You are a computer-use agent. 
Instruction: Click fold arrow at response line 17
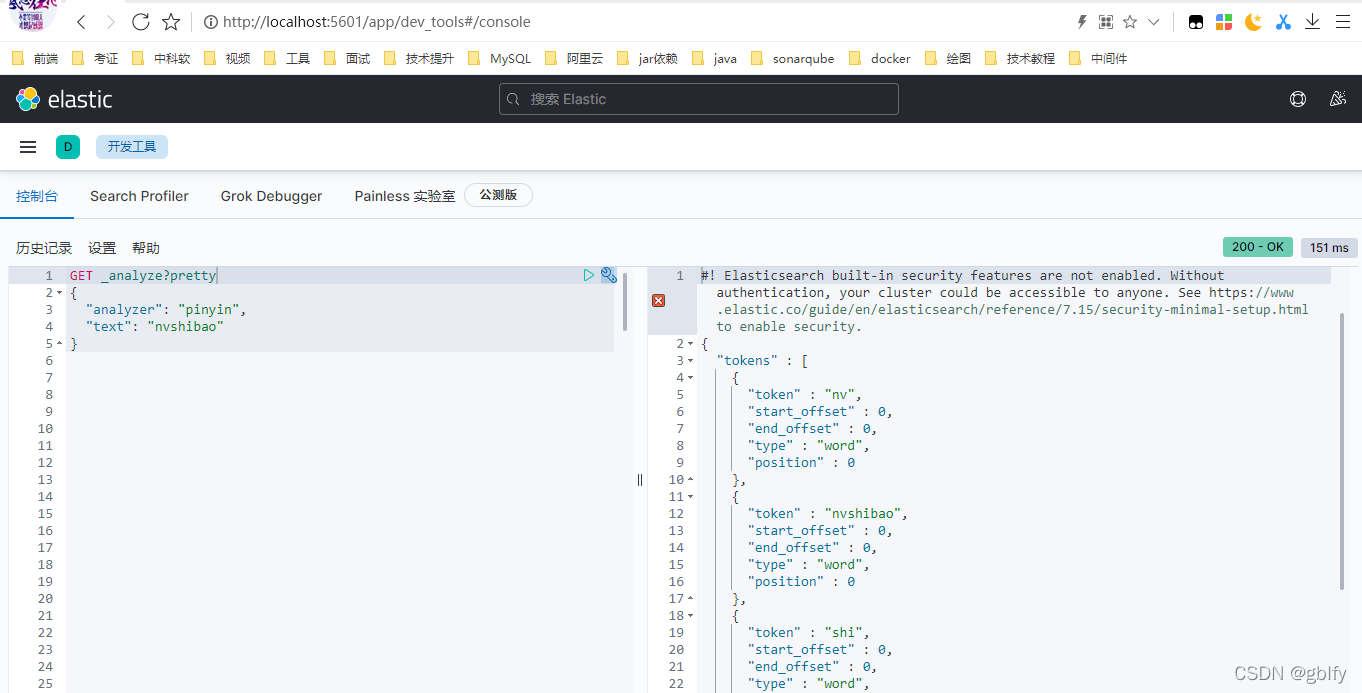tap(690, 599)
